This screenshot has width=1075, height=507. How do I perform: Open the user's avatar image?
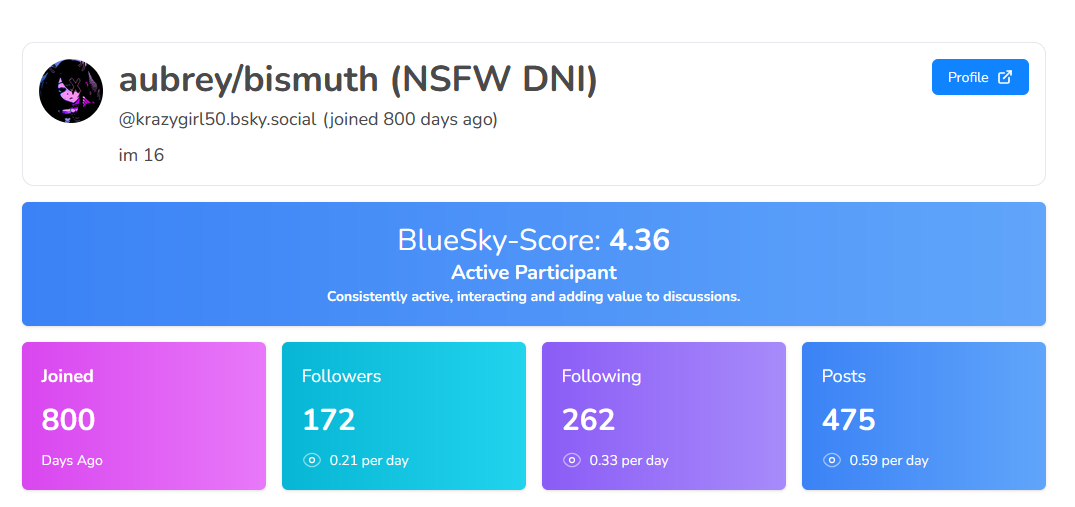(x=71, y=91)
